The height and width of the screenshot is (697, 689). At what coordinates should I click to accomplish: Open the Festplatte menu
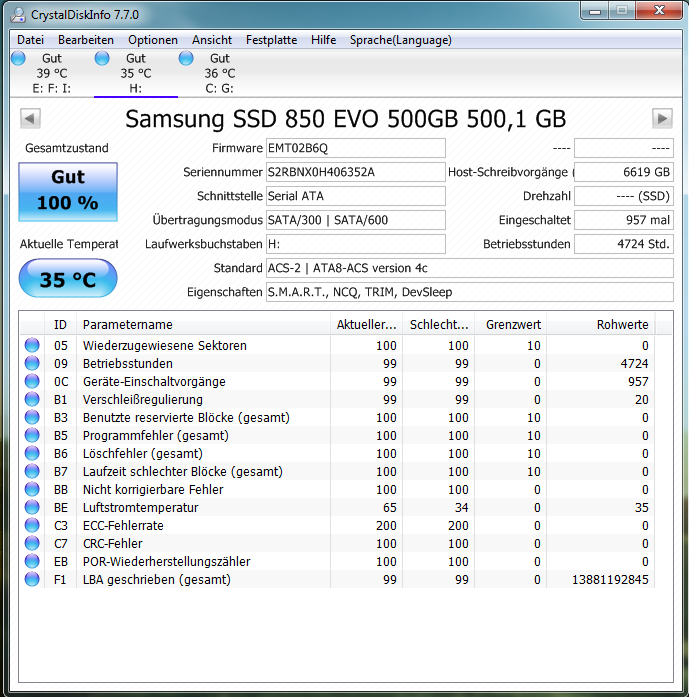coord(271,40)
